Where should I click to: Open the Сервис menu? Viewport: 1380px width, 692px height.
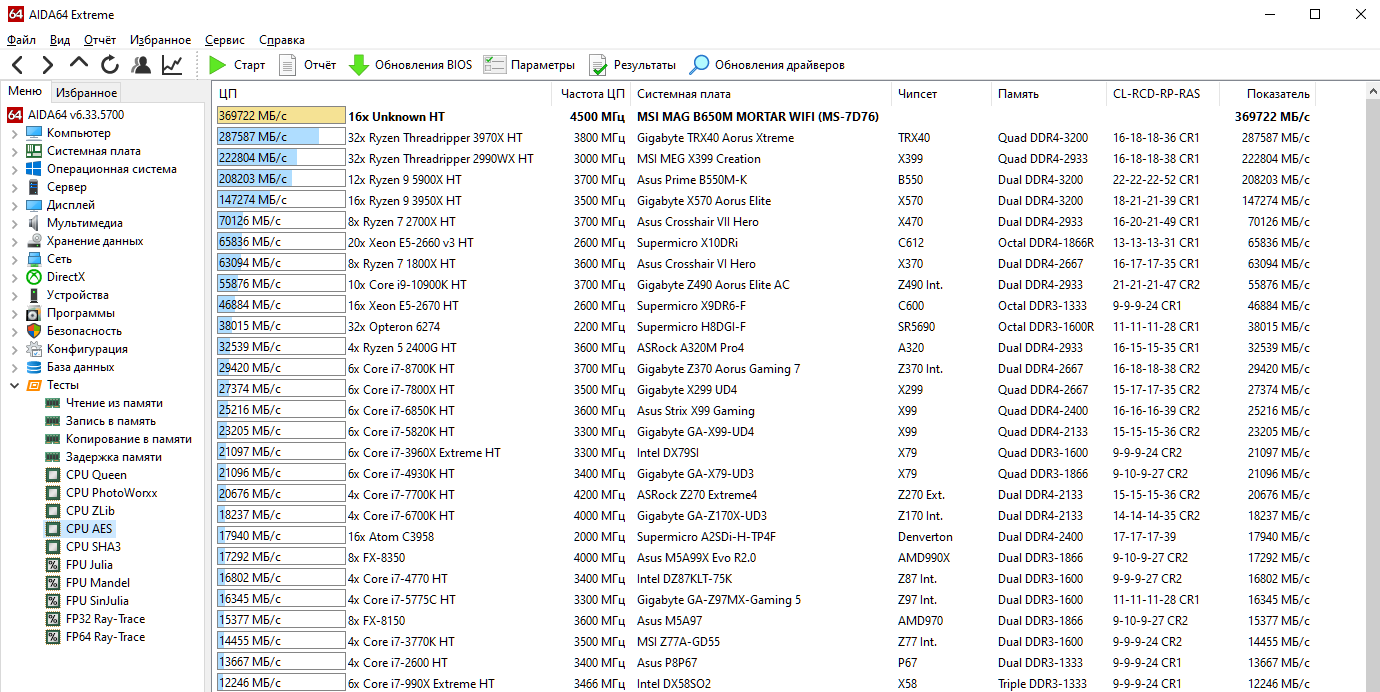tap(225, 40)
